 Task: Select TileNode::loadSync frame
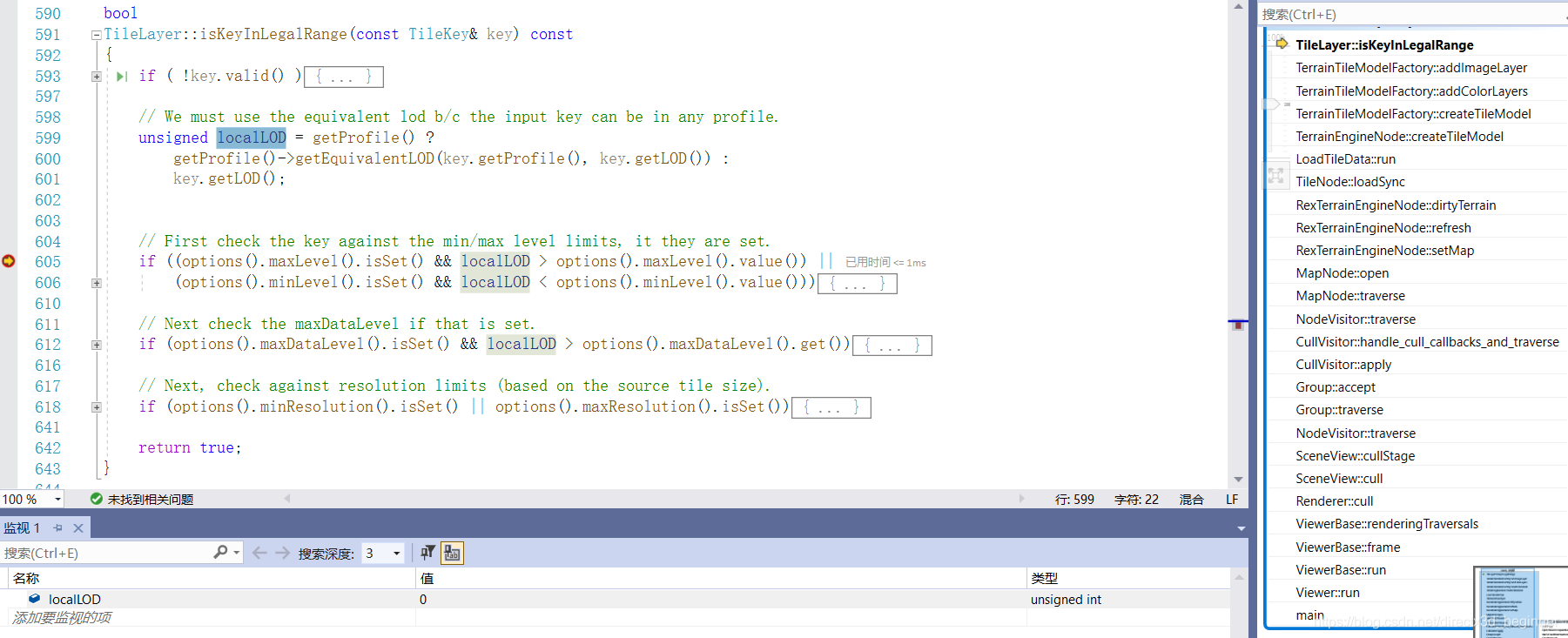point(1350,181)
